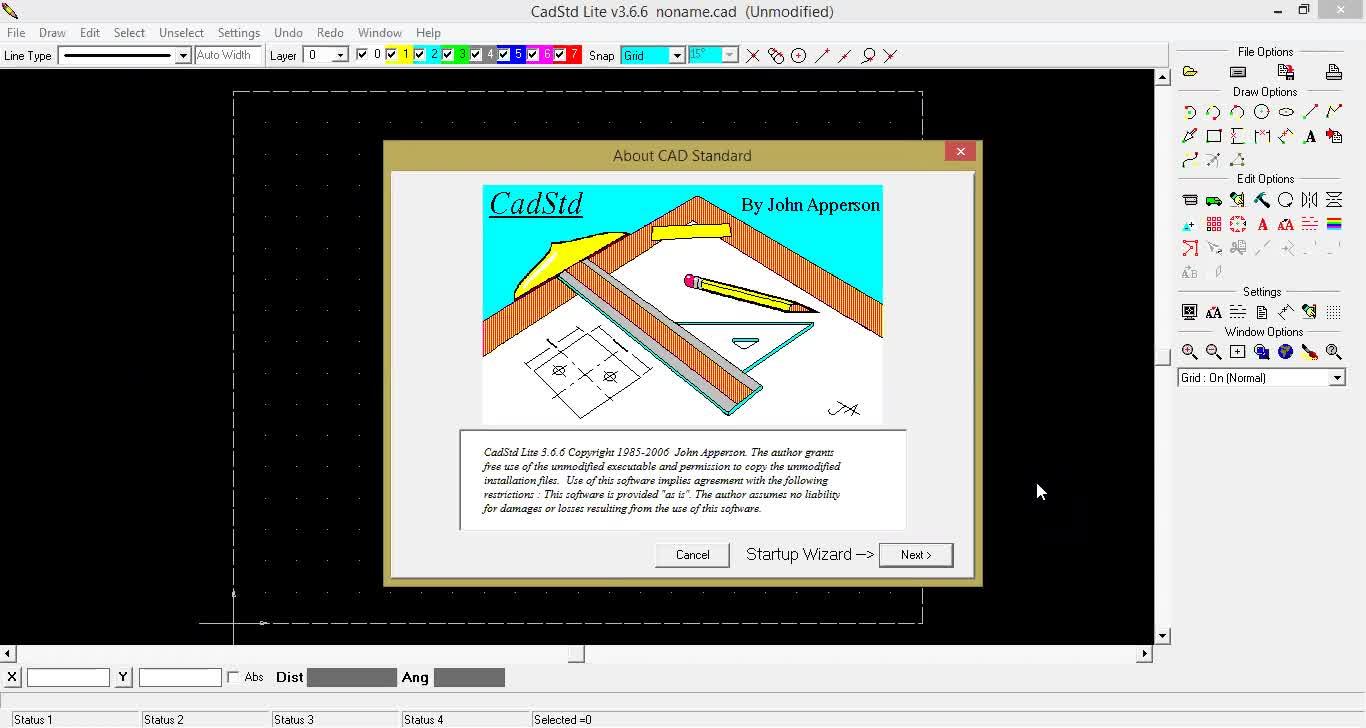Image resolution: width=1366 pixels, height=728 pixels.
Task: Click the Rotate icon in Edit Options
Action: 1286,200
